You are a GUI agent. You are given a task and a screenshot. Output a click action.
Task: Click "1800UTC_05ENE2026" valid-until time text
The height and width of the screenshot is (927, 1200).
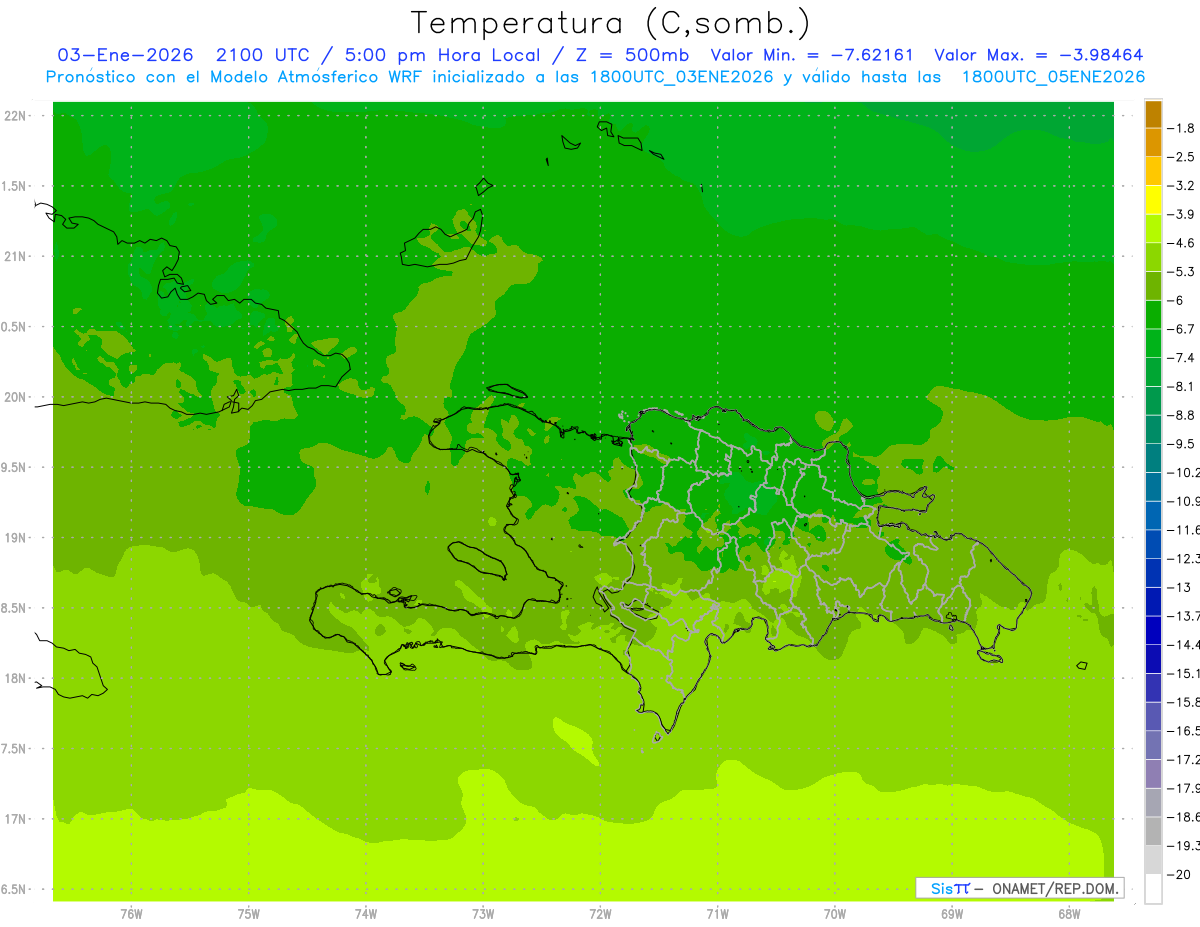pos(1053,77)
